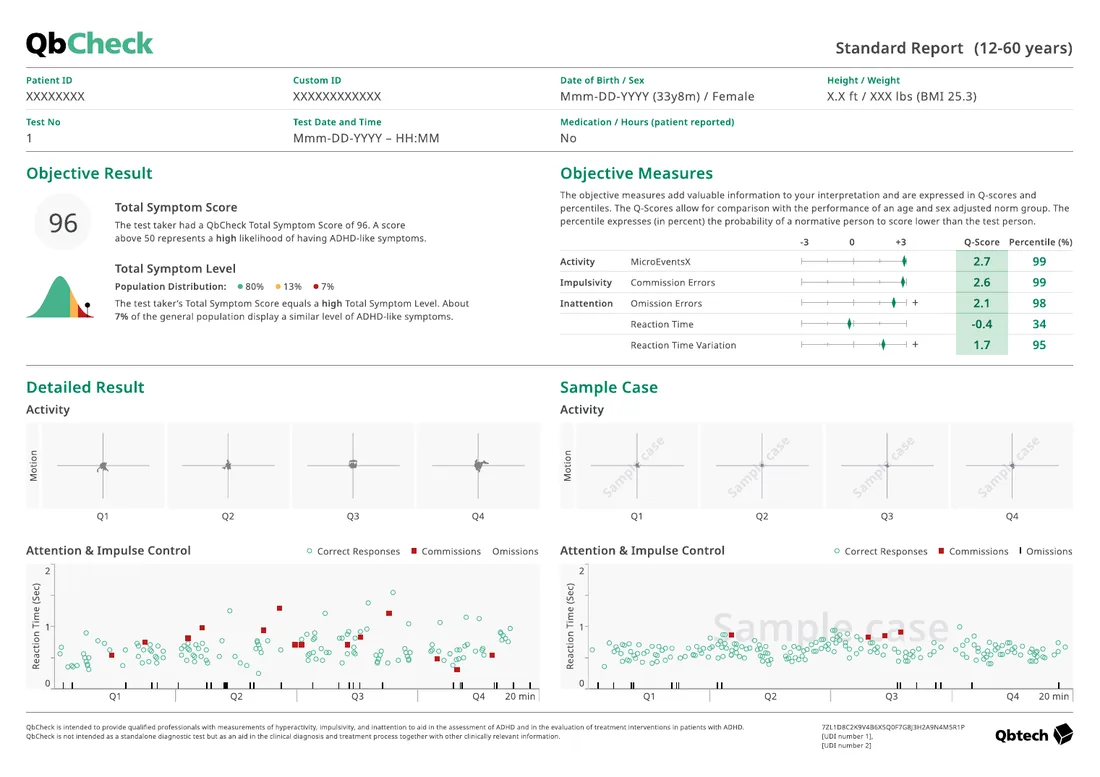Screen dimensions: 1100x777
Task: Click the Test Date and Time value
Action: (x=366, y=138)
